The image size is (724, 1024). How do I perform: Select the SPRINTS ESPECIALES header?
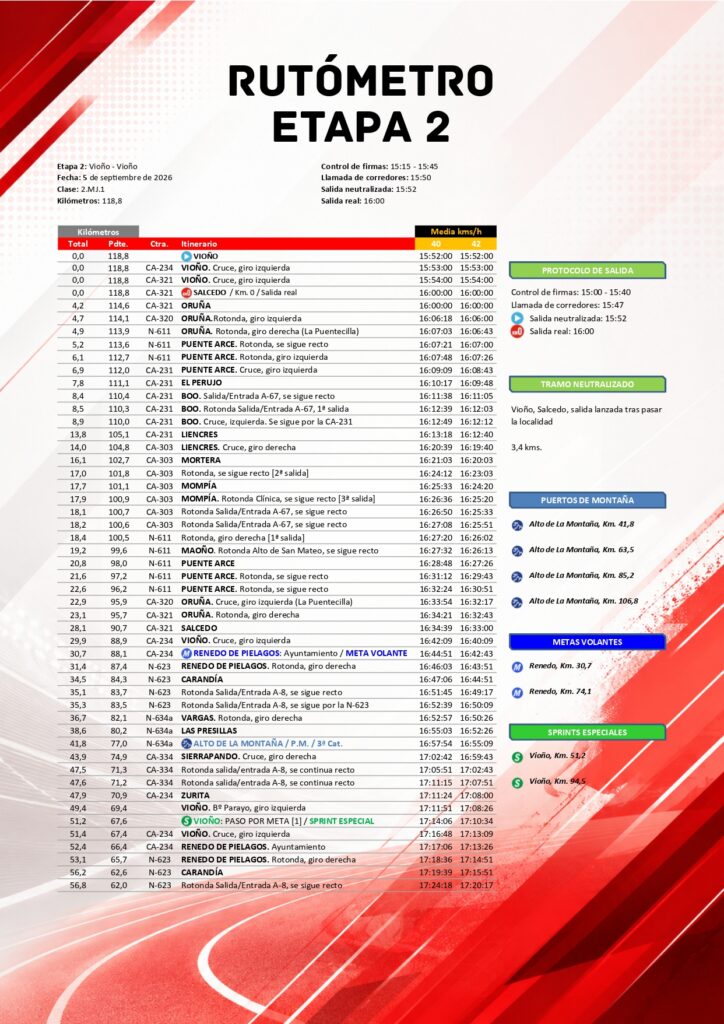click(x=588, y=732)
